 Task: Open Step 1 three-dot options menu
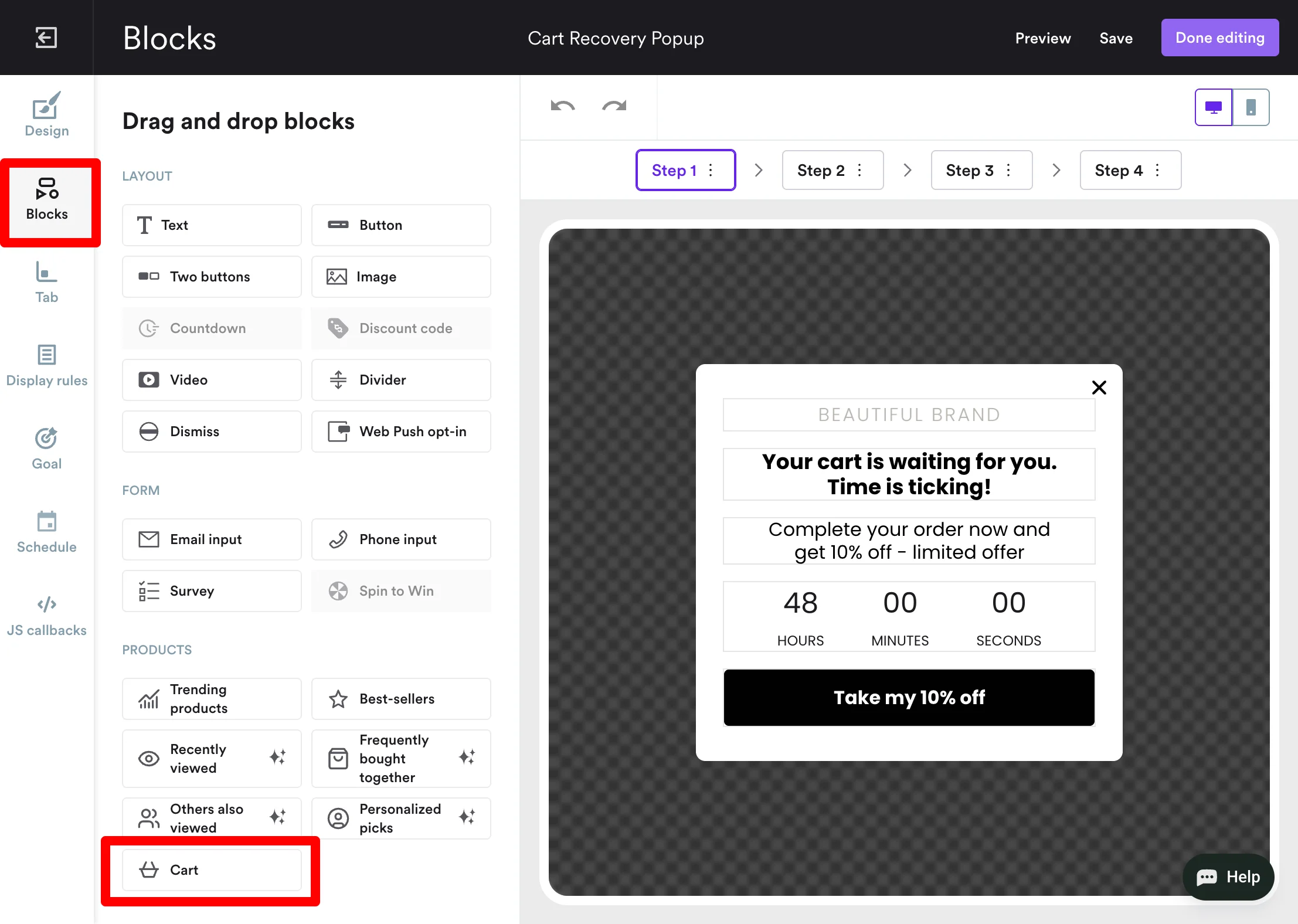point(711,170)
